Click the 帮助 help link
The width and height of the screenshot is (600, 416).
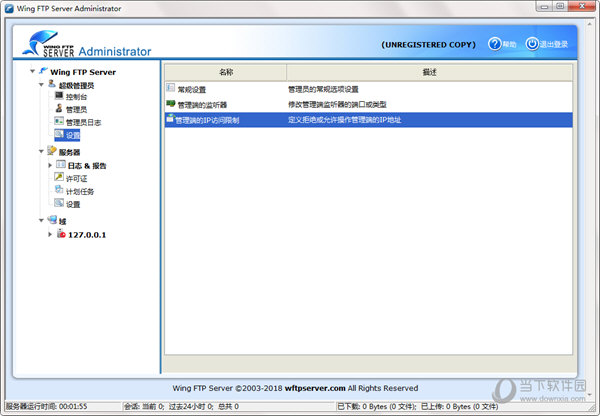[509, 44]
